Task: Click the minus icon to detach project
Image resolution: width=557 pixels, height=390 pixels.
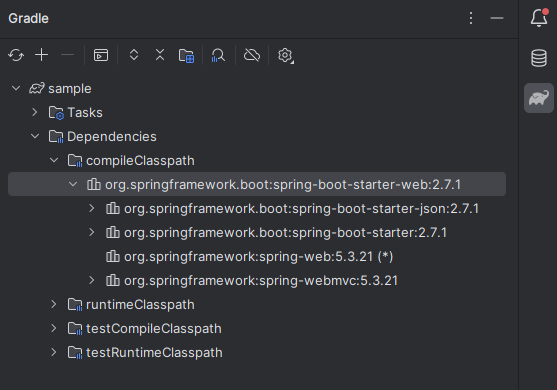Action: coord(67,55)
